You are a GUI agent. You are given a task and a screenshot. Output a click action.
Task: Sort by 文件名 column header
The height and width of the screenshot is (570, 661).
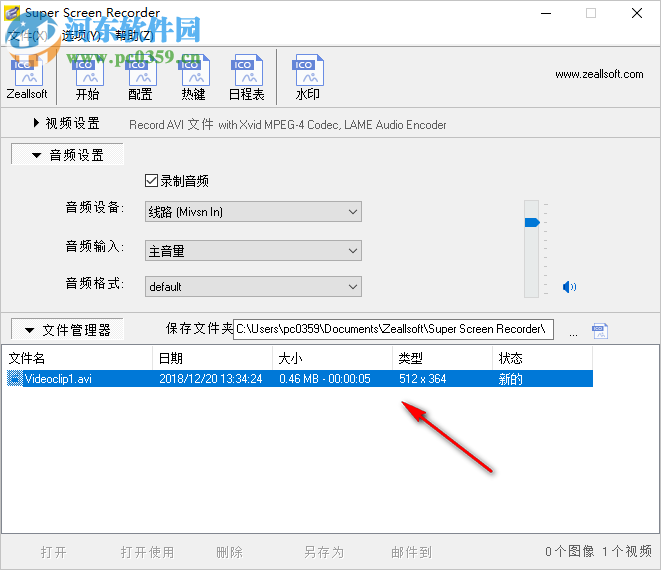(78, 358)
